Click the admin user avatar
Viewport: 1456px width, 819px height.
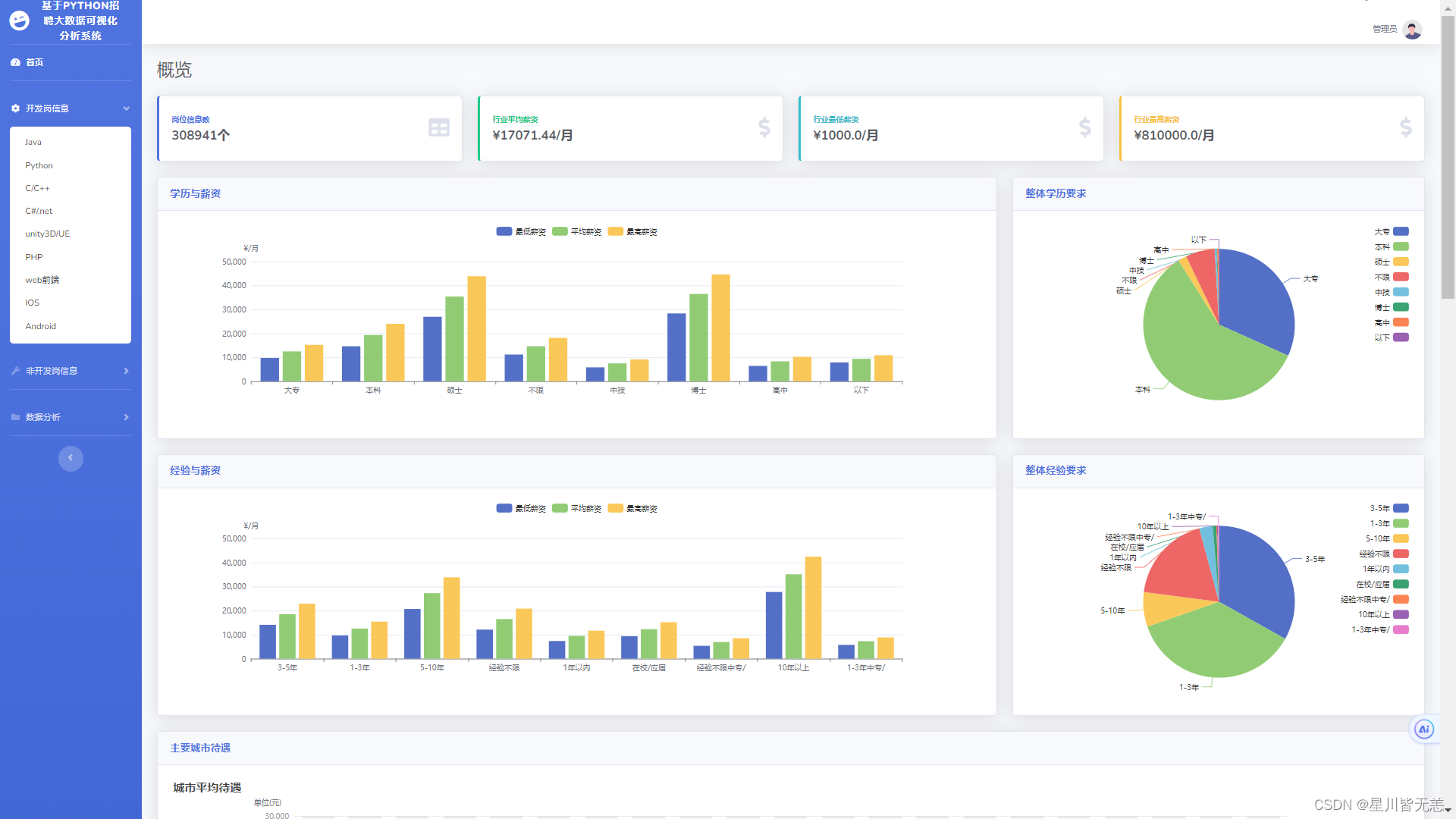(1412, 30)
